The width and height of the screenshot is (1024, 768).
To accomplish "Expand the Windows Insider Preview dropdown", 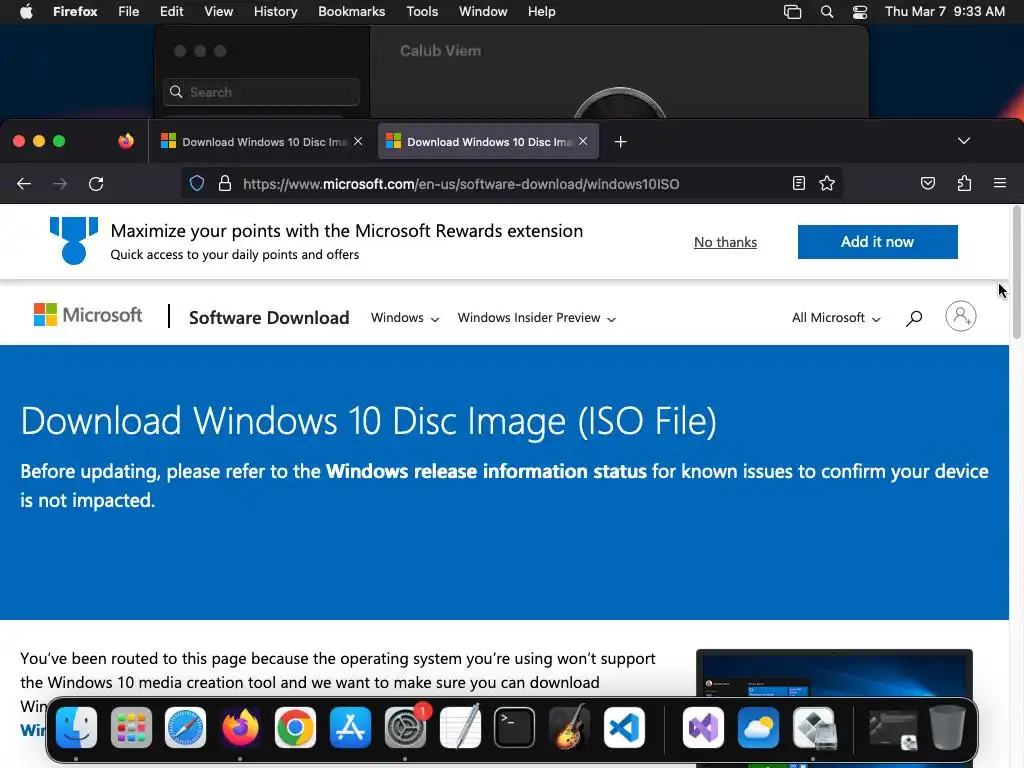I will 536,318.
